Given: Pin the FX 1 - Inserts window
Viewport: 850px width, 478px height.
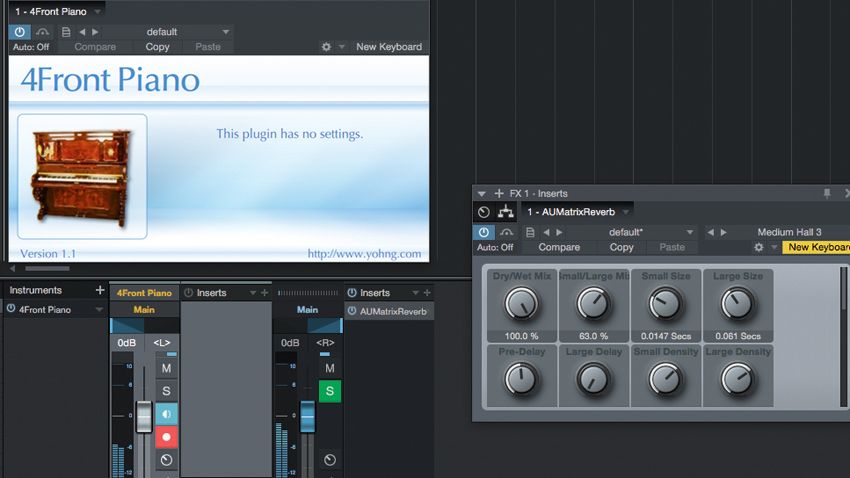Looking at the screenshot, I should pyautogui.click(x=827, y=193).
